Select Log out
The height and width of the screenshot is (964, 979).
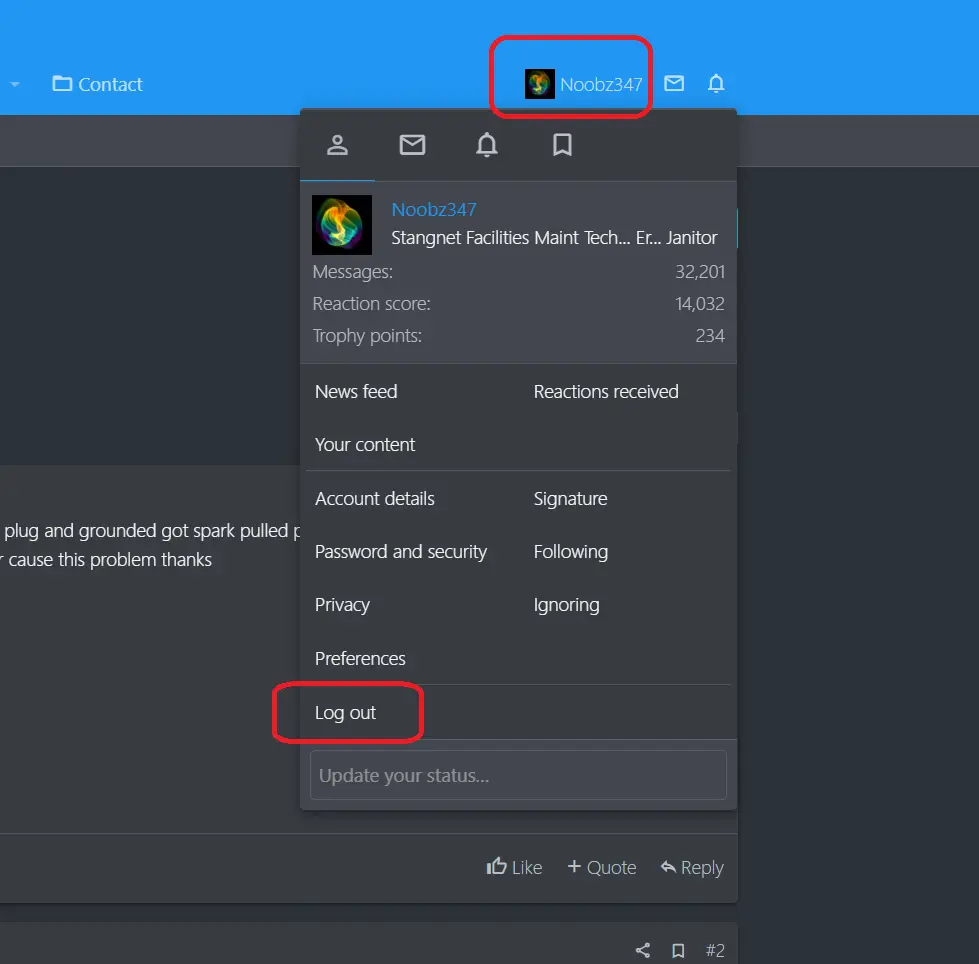tap(345, 712)
